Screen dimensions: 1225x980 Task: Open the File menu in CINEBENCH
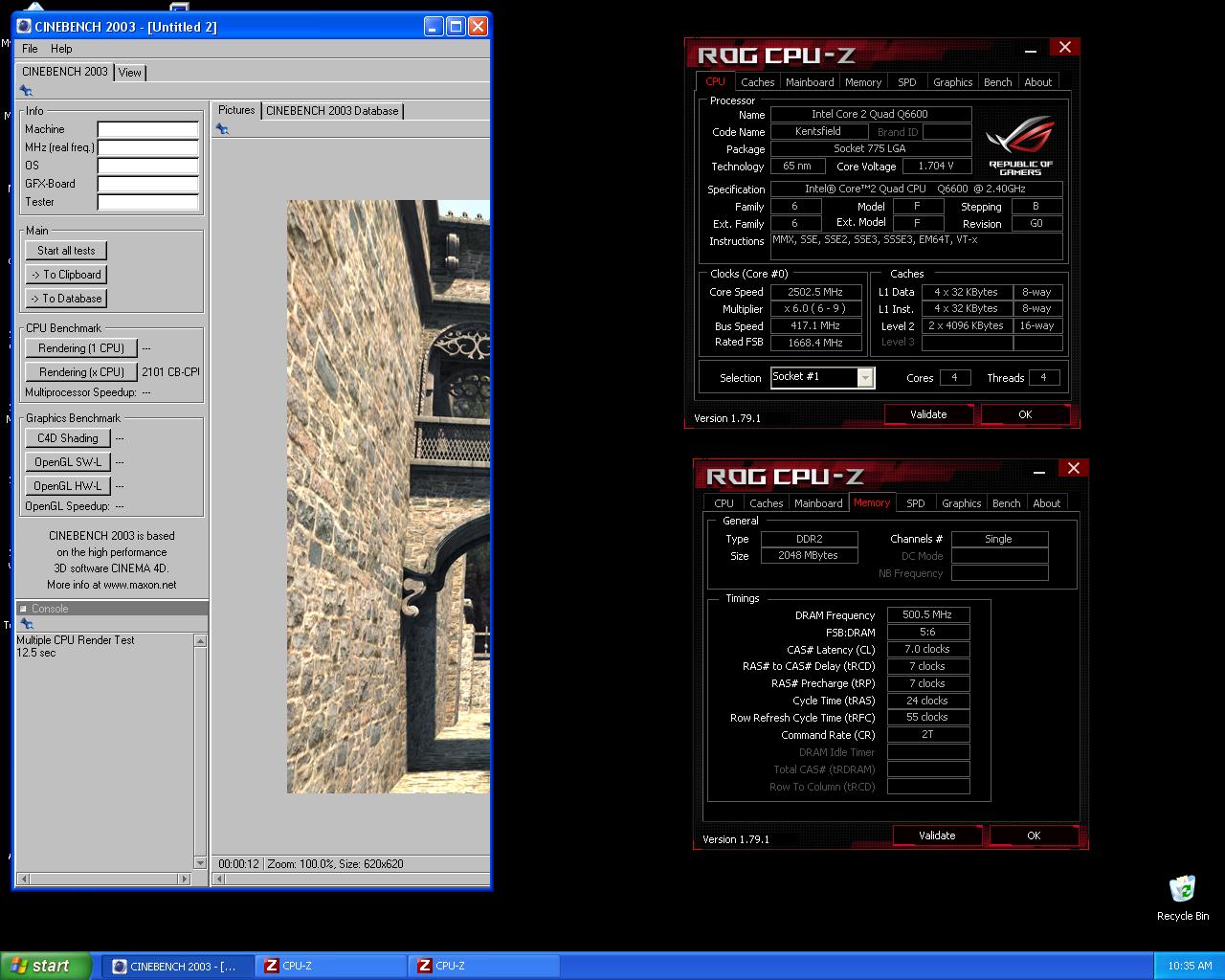point(30,49)
